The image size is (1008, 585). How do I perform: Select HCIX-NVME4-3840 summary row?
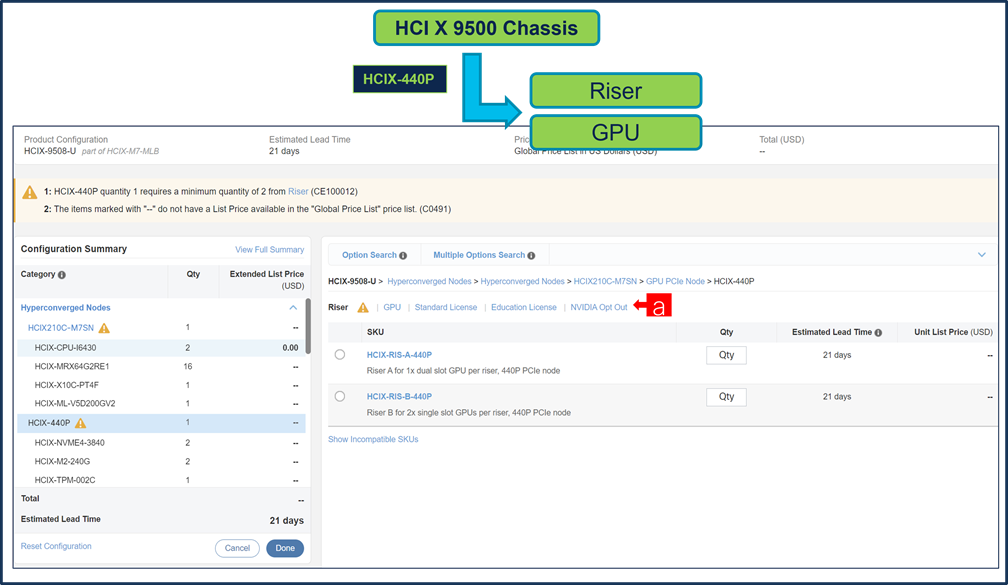(x=161, y=443)
